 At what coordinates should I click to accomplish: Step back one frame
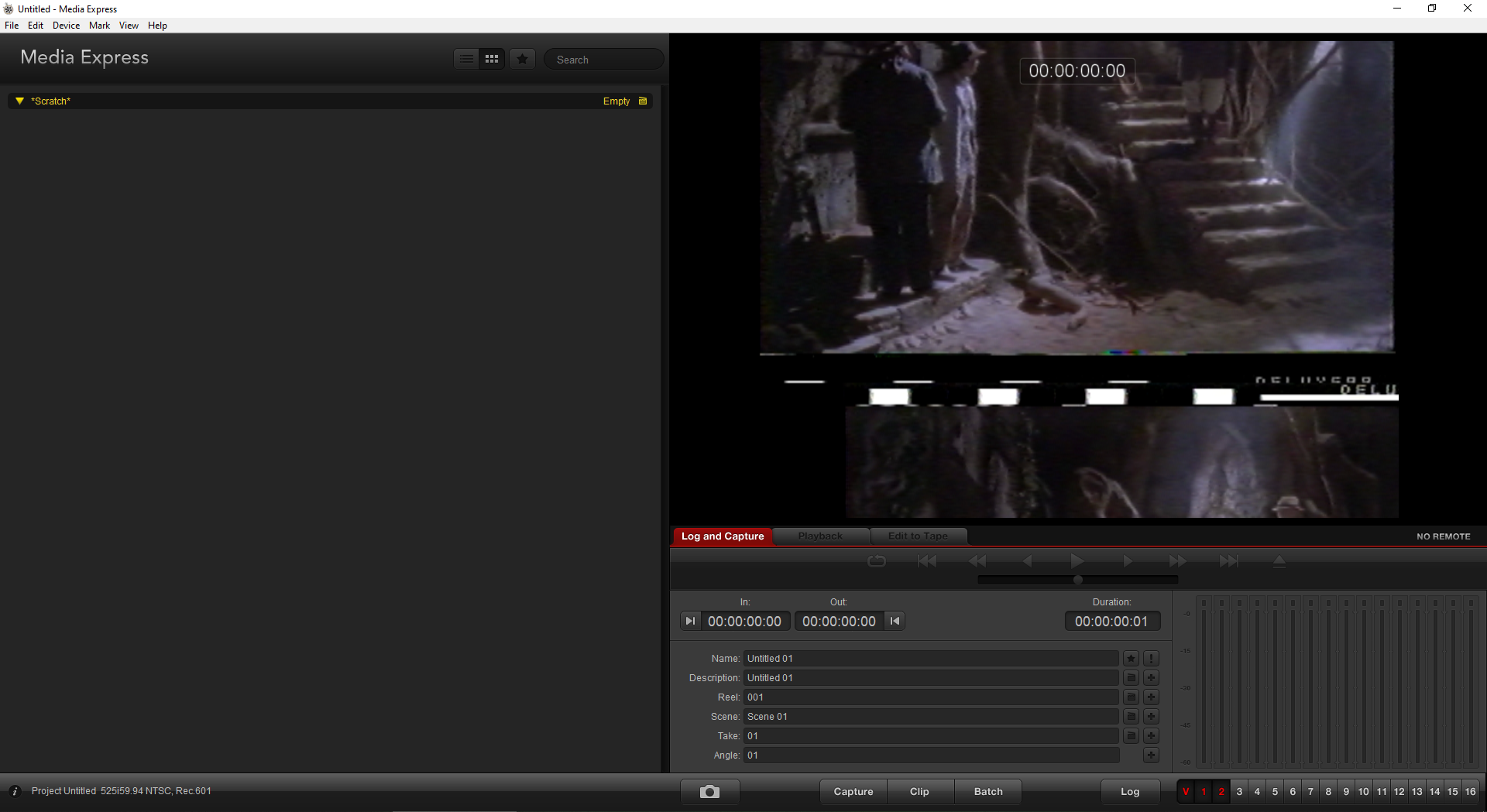pyautogui.click(x=1028, y=561)
